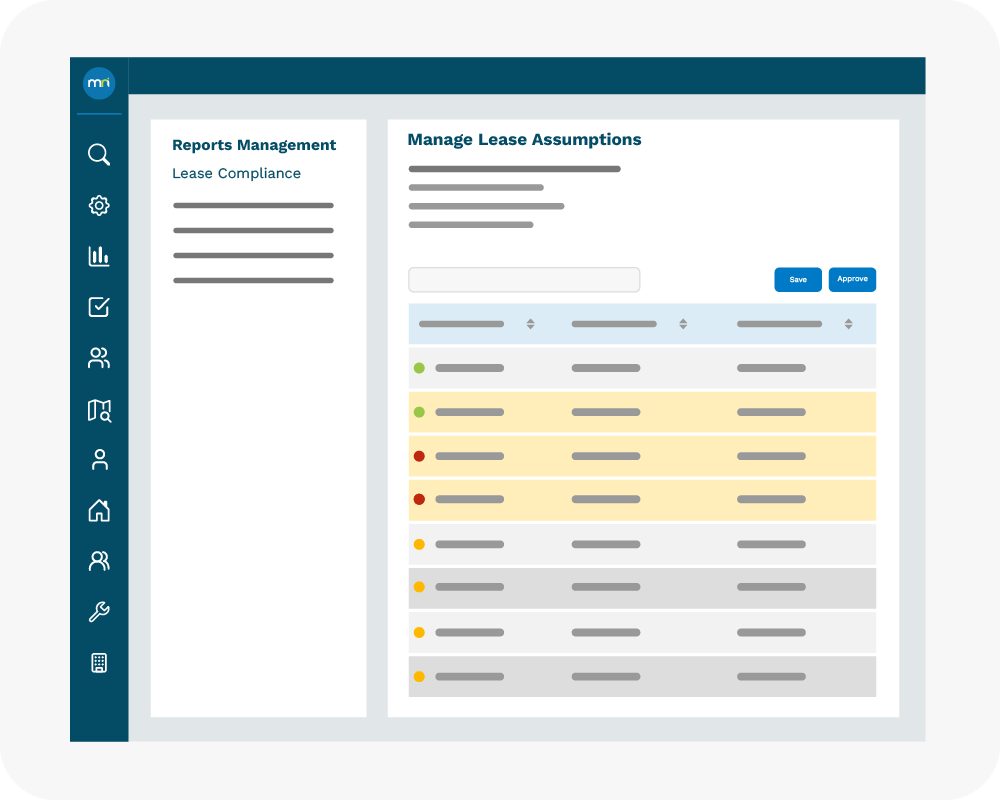Image resolution: width=1000 pixels, height=800 pixels.
Task: Sort the second table column
Action: (x=683, y=324)
